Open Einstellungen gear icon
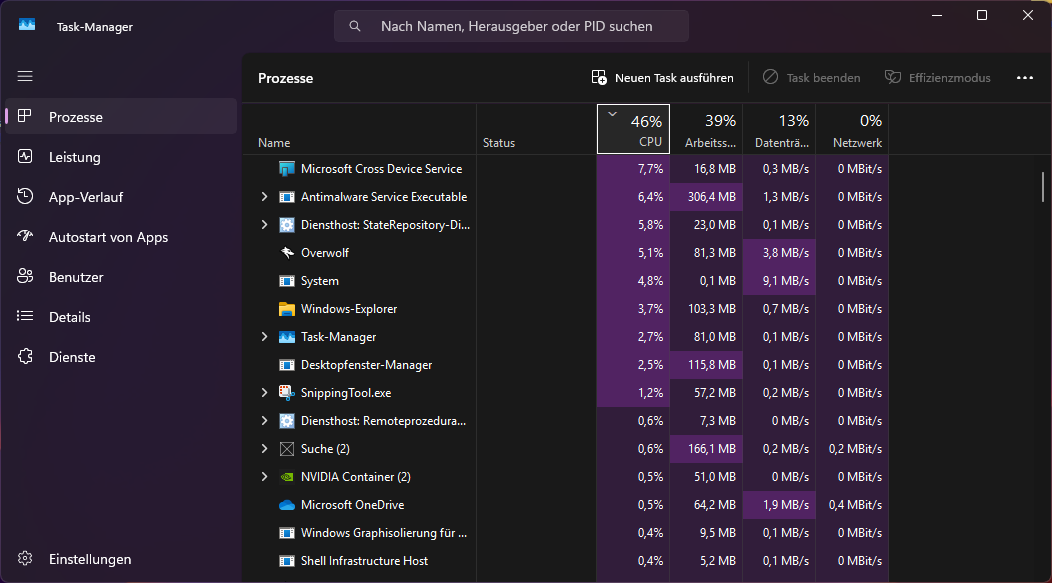This screenshot has width=1052, height=583. point(26,559)
